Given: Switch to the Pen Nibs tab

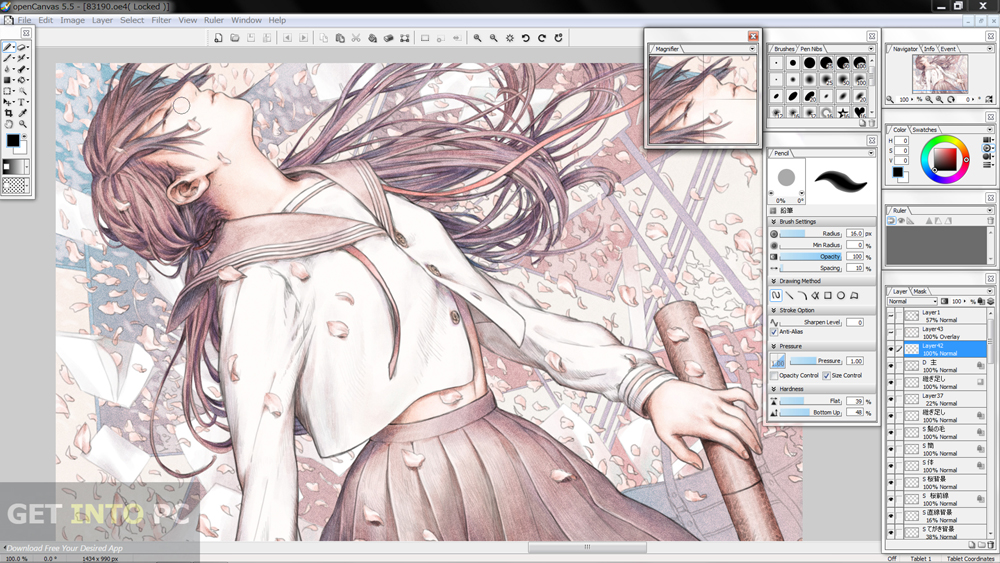Looking at the screenshot, I should (811, 48).
